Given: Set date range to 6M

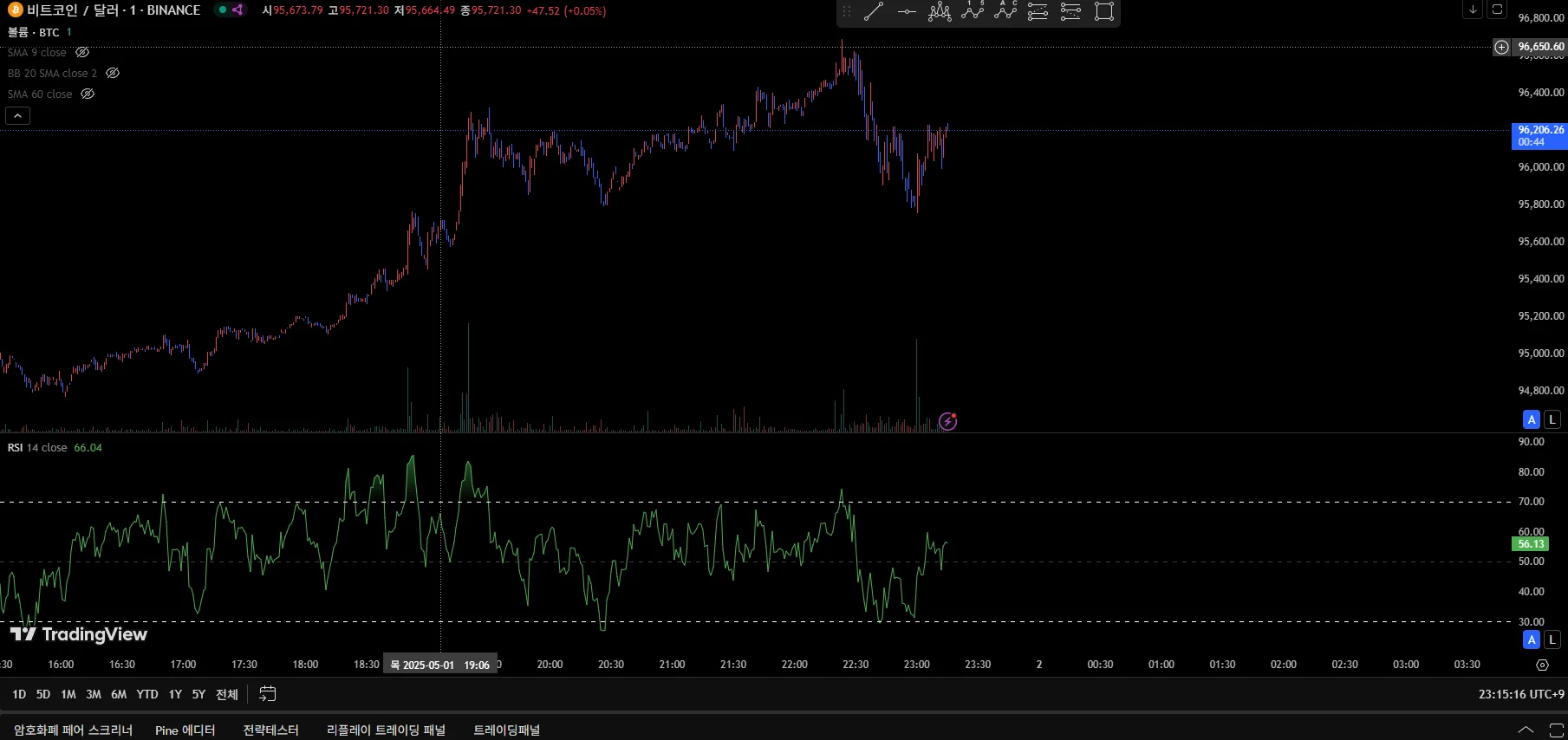Looking at the screenshot, I should [x=119, y=694].
